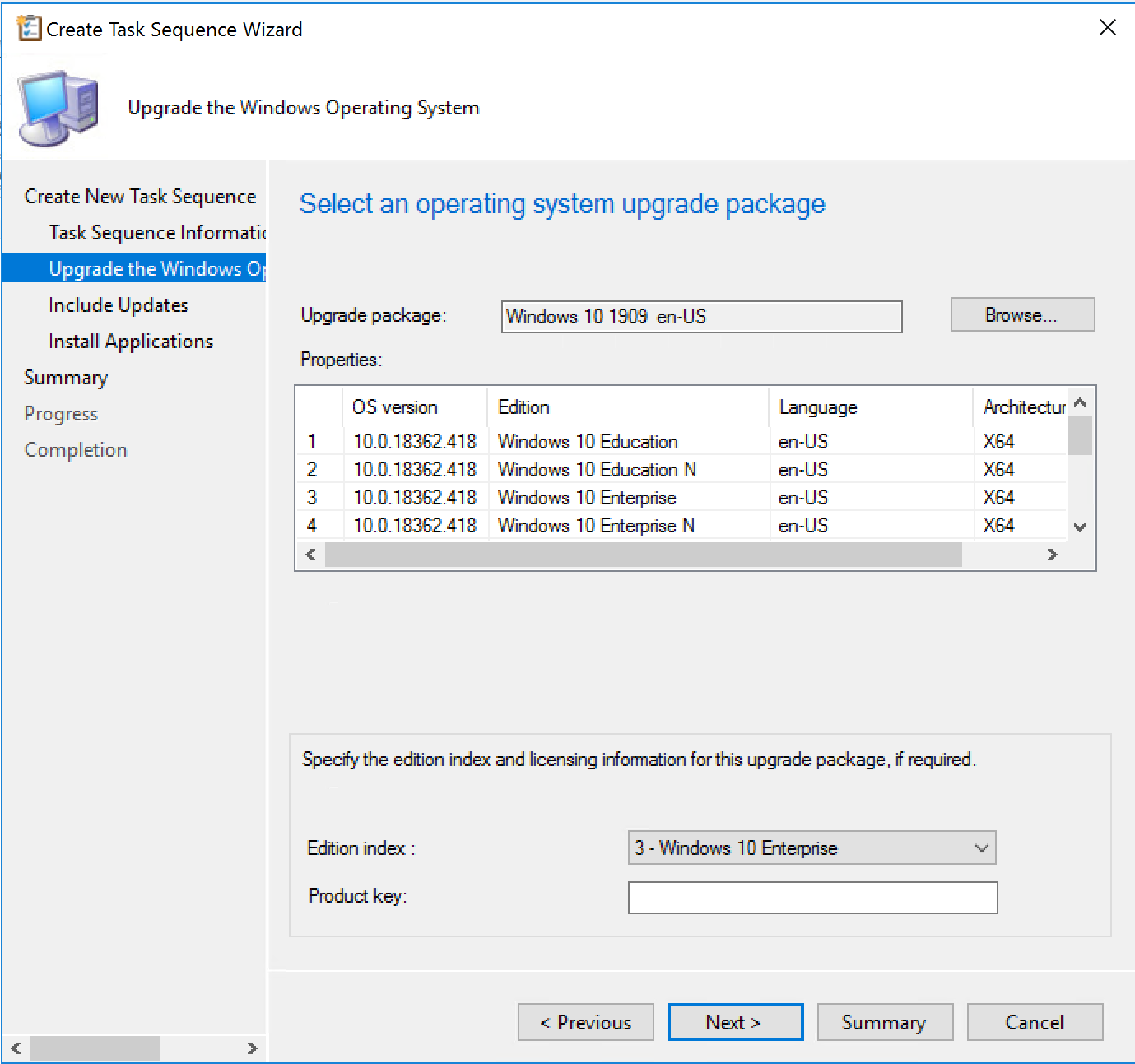Go to Task Sequence Information step
1135x1064 pixels.
pyautogui.click(x=157, y=233)
